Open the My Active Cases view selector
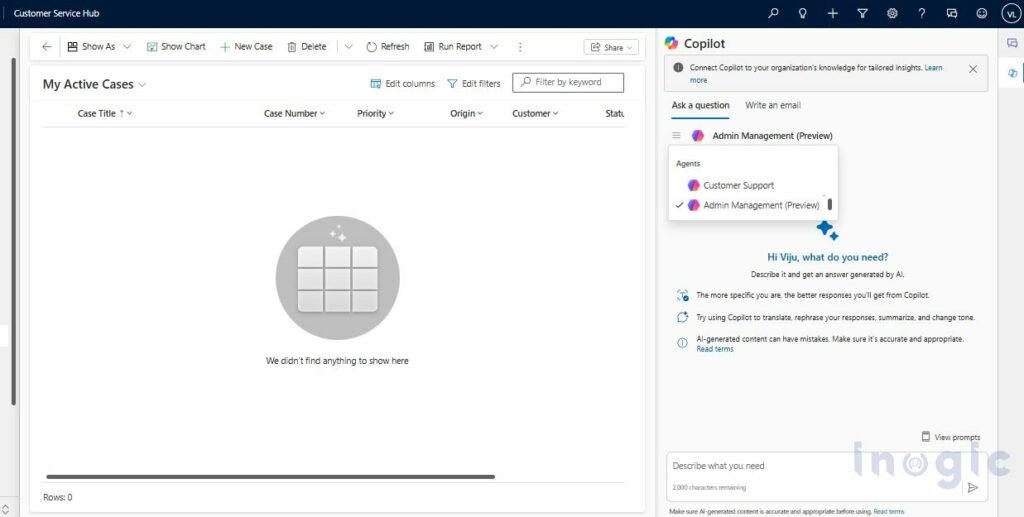 click(x=95, y=84)
